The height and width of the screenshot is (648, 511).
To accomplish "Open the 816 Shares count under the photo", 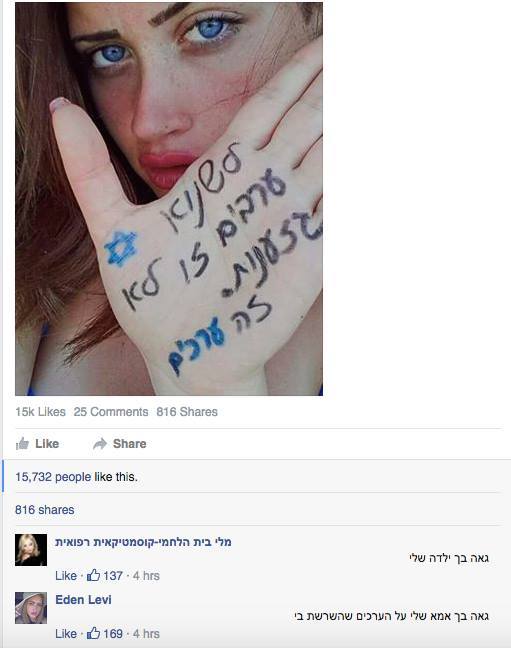I will 187,412.
